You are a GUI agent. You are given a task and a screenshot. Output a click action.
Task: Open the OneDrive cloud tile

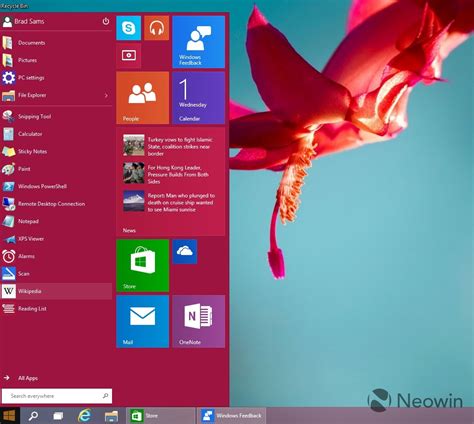(185, 252)
